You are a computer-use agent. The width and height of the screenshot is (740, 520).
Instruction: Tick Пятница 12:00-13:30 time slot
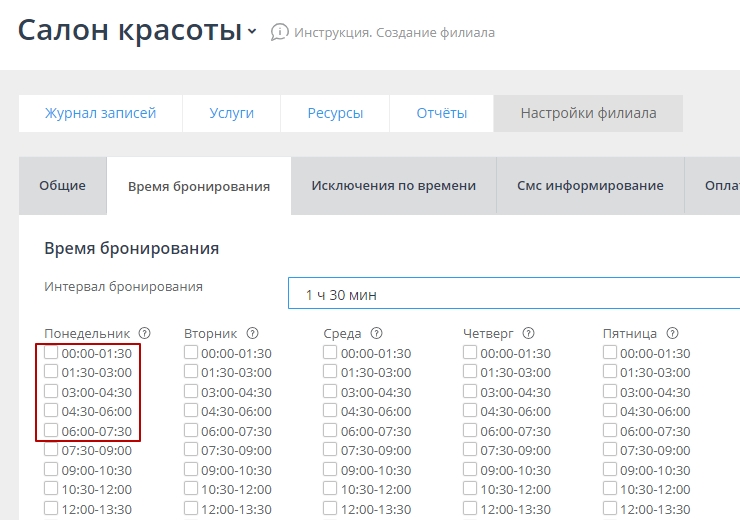(610, 509)
